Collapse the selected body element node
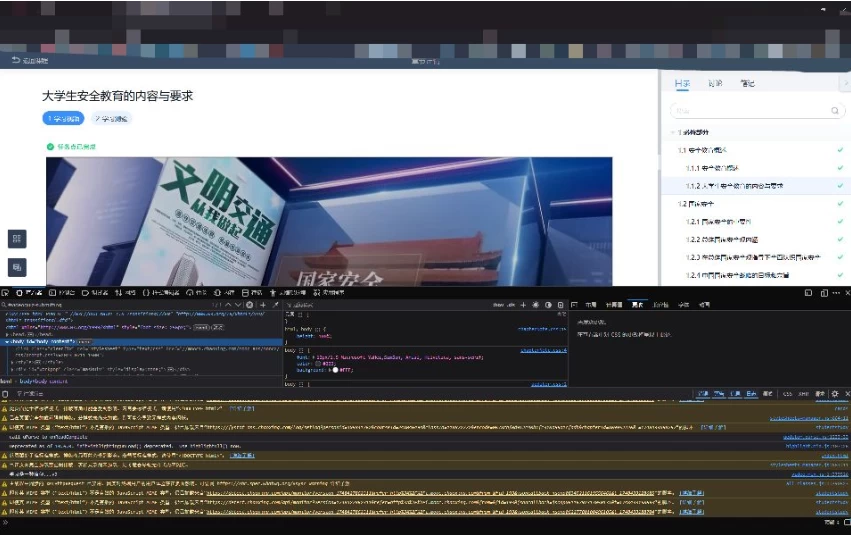Image resolution: width=851 pixels, height=535 pixels. pos(7,342)
